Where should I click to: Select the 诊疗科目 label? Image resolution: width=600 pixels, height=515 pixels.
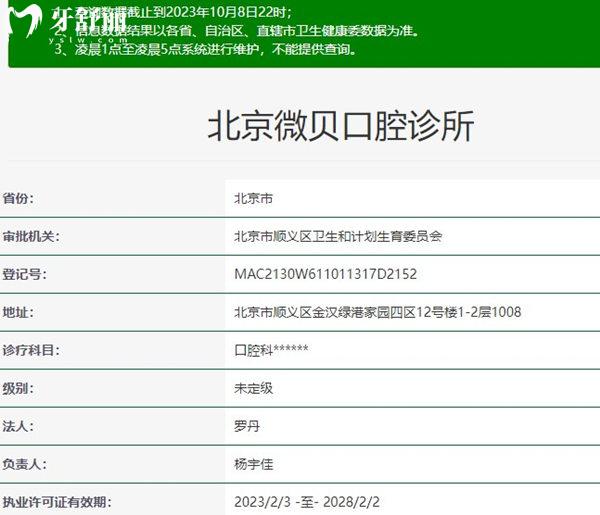coord(31,350)
